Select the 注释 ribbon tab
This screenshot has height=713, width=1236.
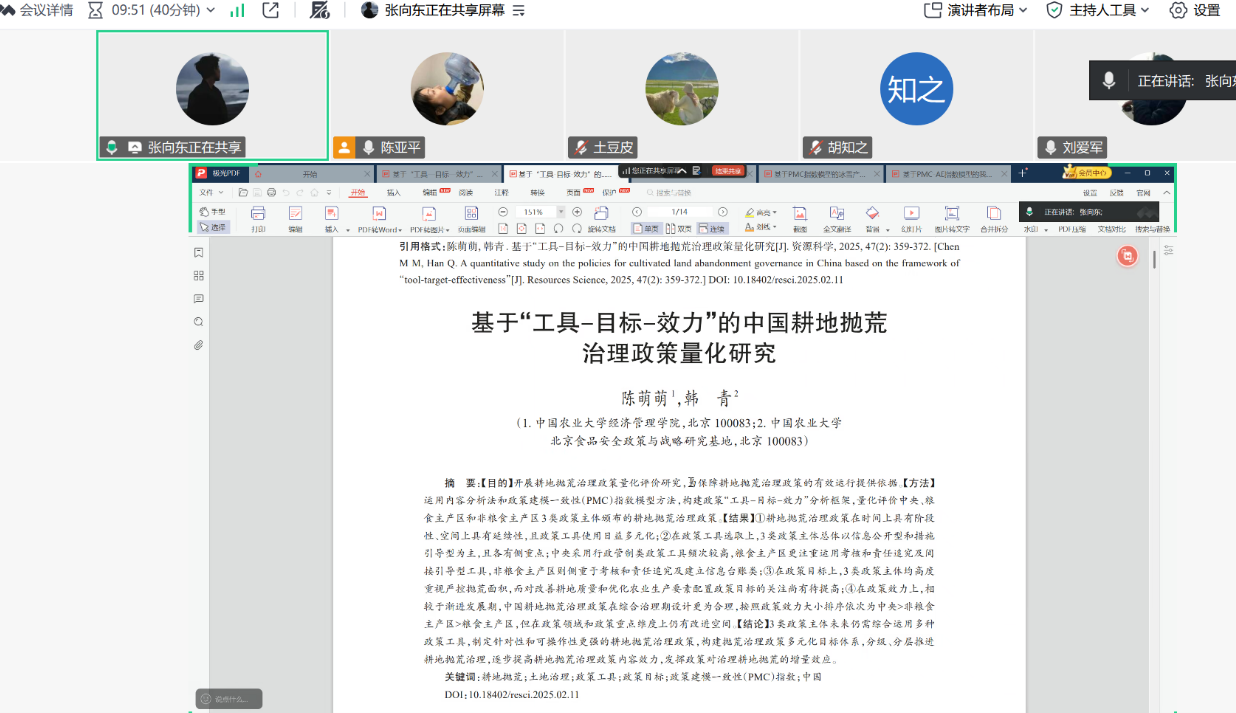pos(501,192)
